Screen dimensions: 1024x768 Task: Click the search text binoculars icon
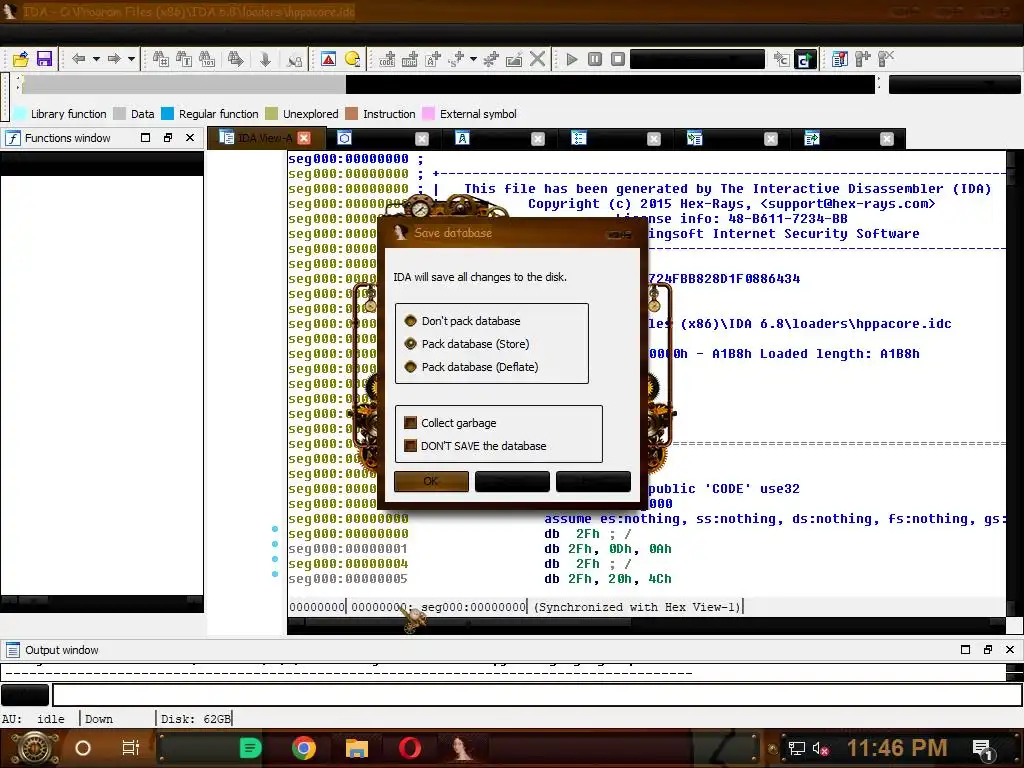click(x=184, y=59)
